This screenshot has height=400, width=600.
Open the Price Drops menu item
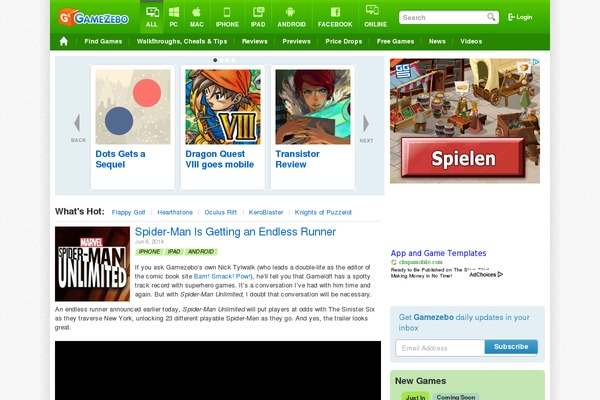(344, 41)
